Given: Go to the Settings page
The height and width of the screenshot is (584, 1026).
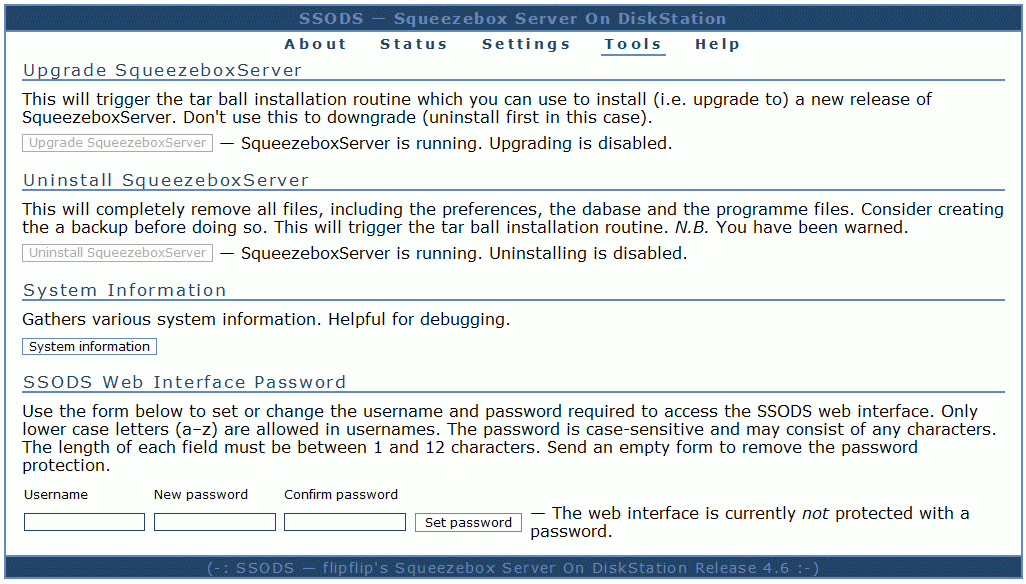Looking at the screenshot, I should 526,44.
